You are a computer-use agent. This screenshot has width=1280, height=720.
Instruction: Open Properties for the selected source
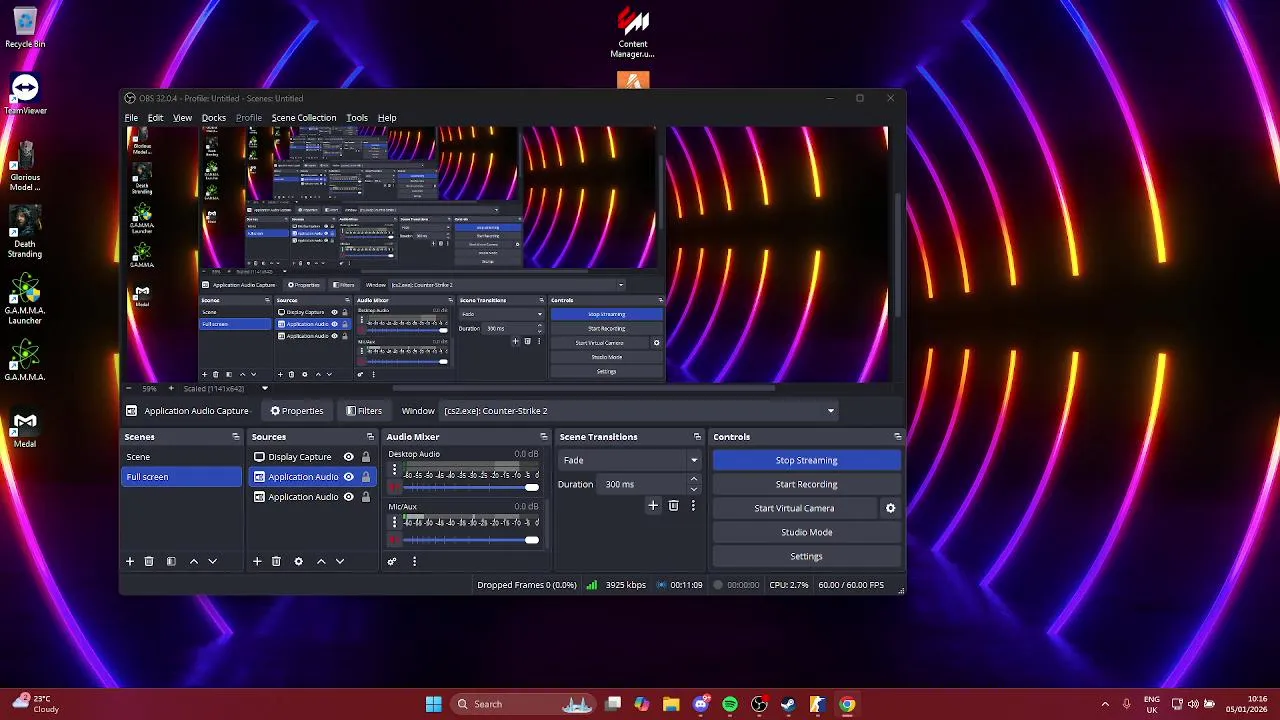(297, 411)
